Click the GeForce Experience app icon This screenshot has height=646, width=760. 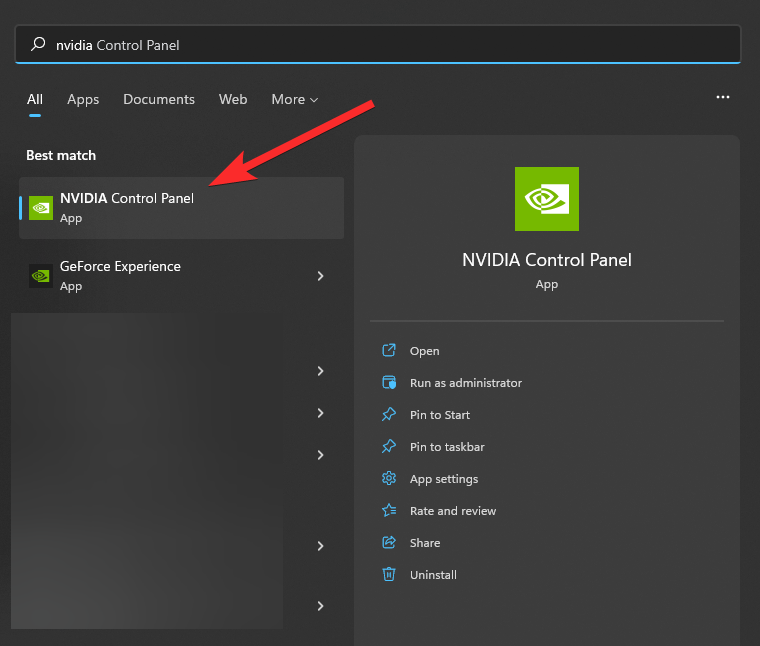[x=41, y=276]
